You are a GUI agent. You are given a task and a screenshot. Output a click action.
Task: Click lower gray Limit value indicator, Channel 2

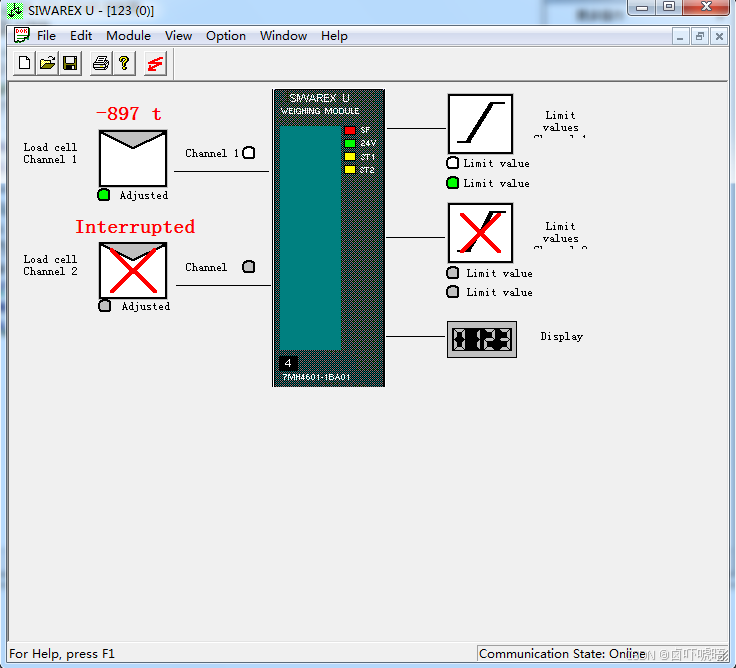452,292
